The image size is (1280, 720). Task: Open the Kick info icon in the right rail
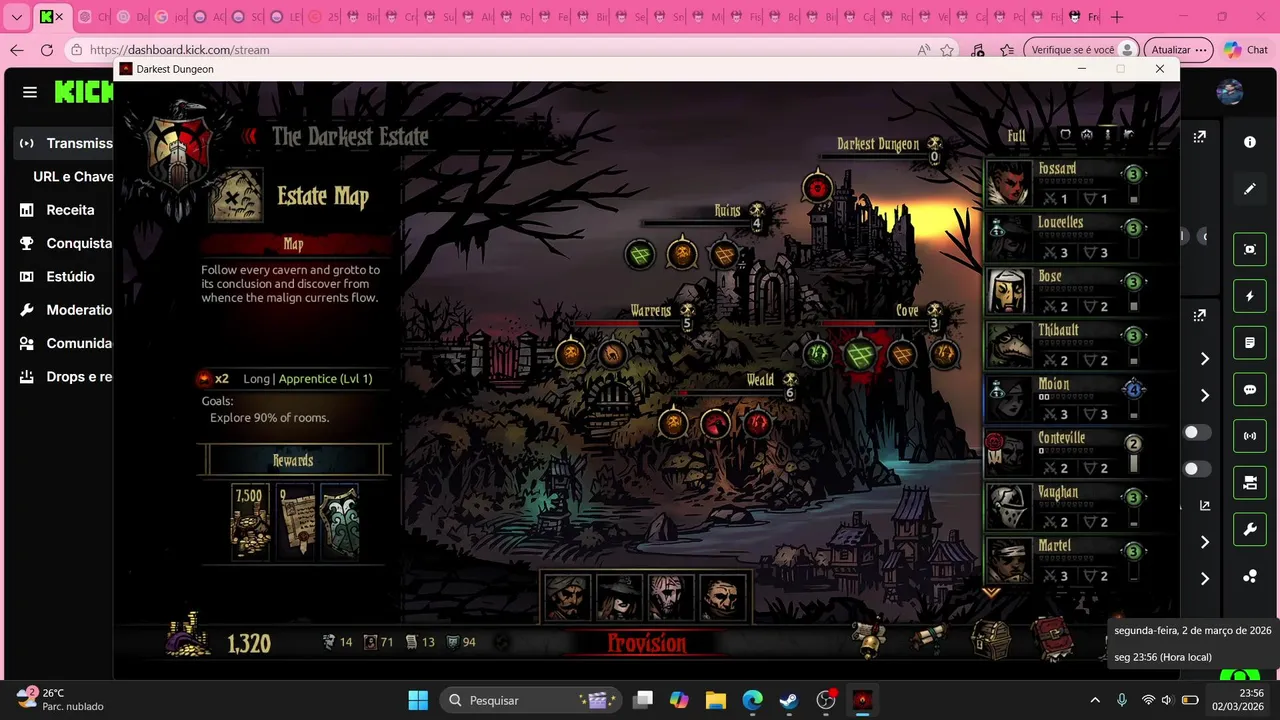pyautogui.click(x=1249, y=143)
